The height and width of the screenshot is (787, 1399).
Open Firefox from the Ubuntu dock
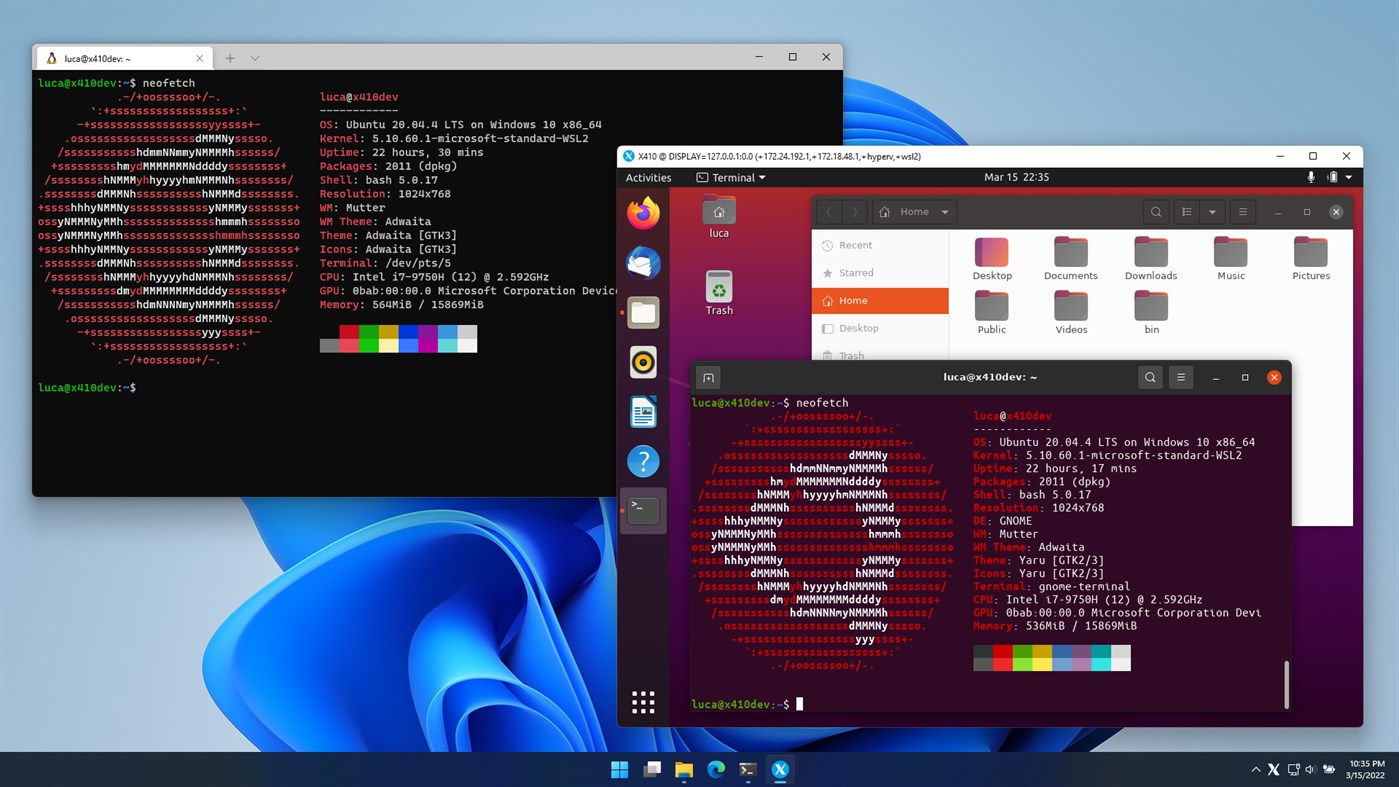643,213
